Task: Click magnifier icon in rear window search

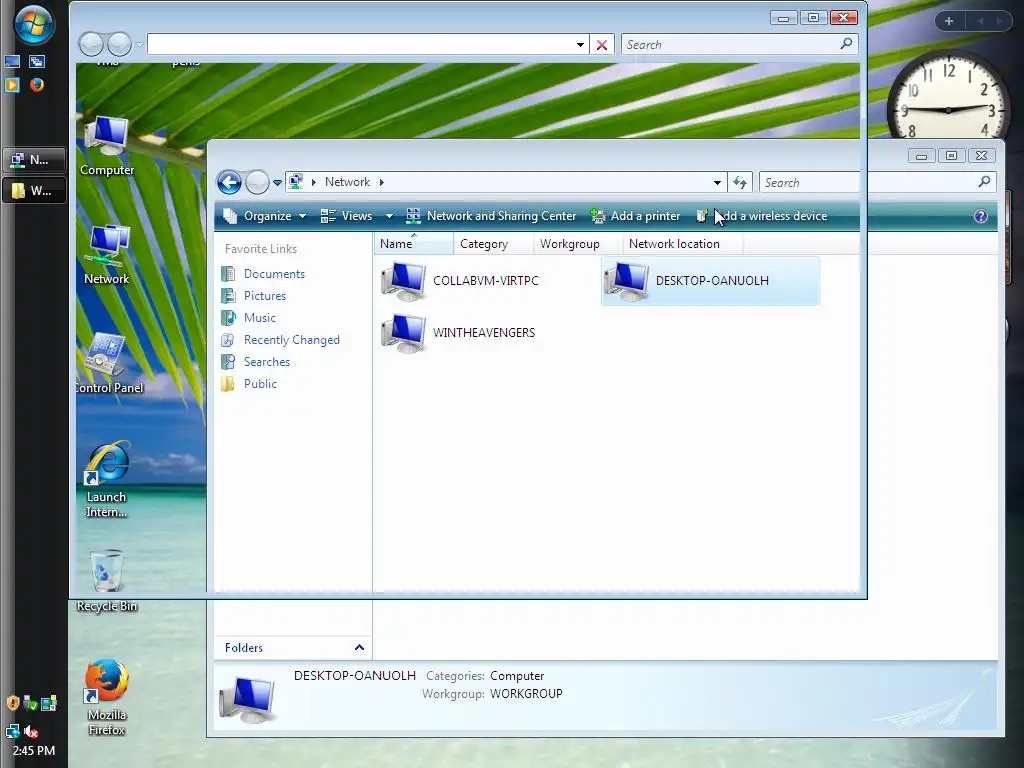Action: [846, 44]
